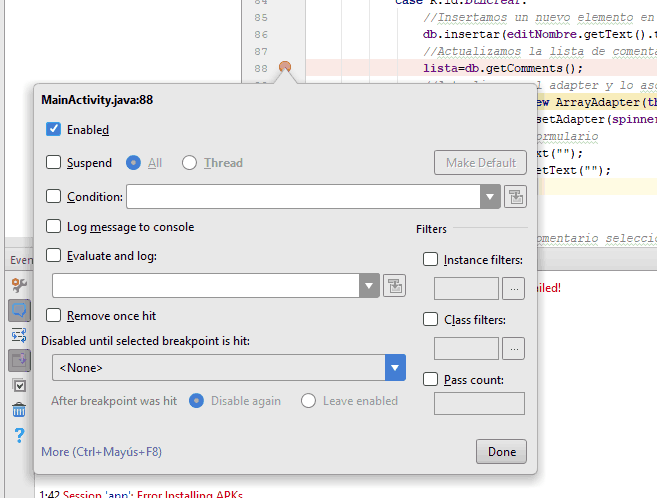Click the db.insertar code line
Viewport: 657px width, 498px height.
pos(540,34)
